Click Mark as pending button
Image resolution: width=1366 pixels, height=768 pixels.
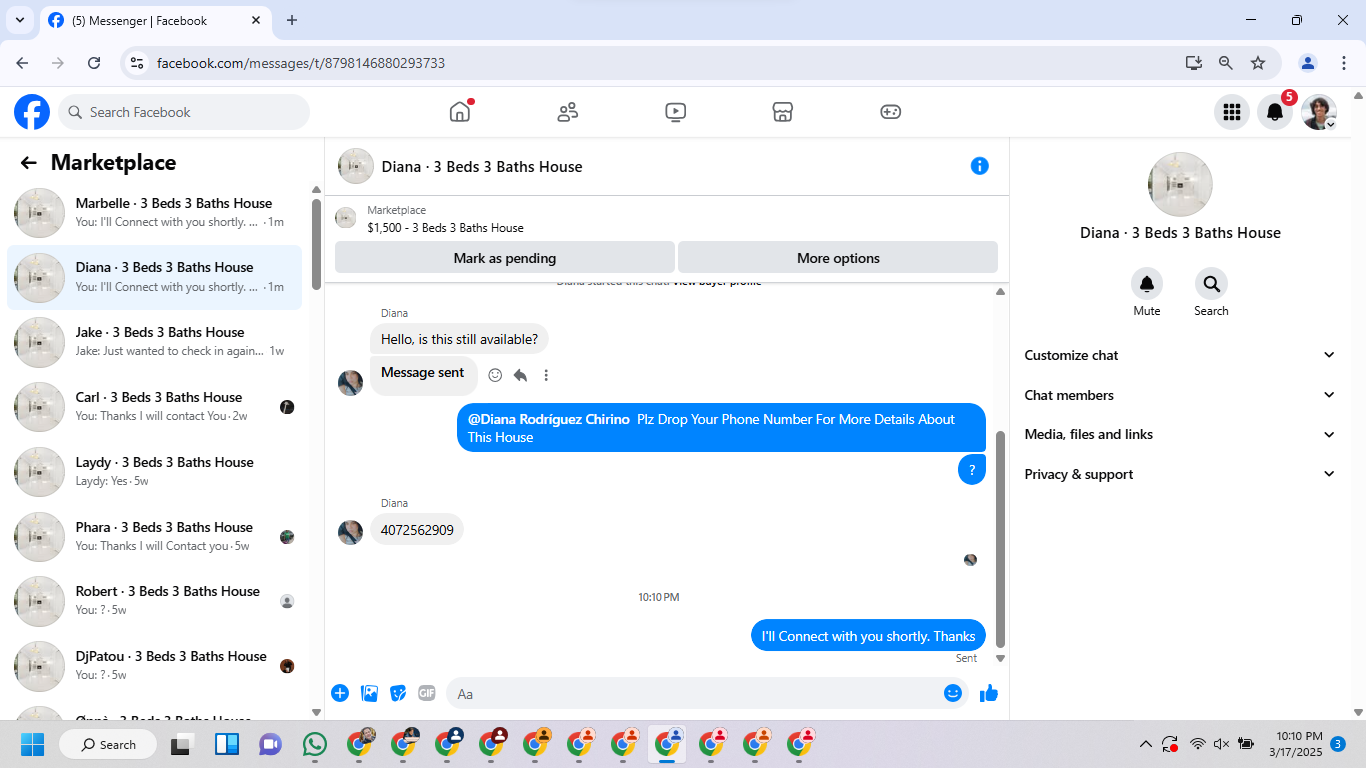point(505,258)
